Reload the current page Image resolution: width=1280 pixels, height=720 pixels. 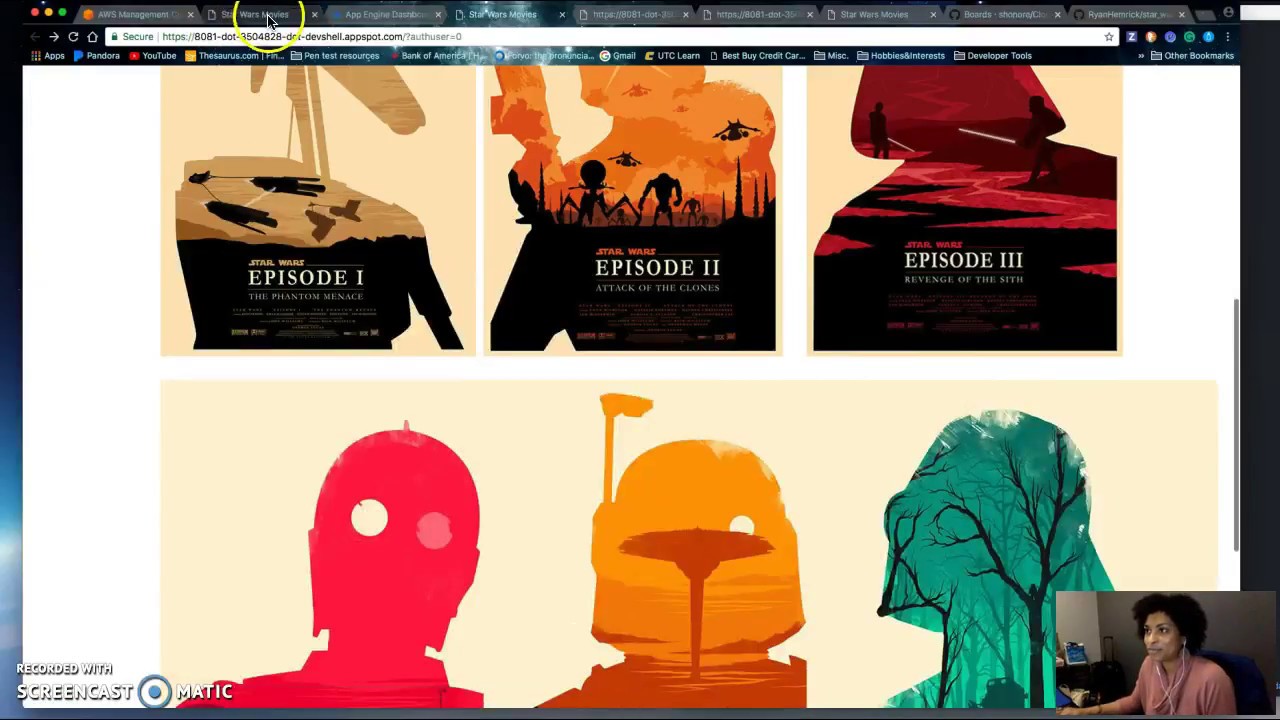[73, 37]
